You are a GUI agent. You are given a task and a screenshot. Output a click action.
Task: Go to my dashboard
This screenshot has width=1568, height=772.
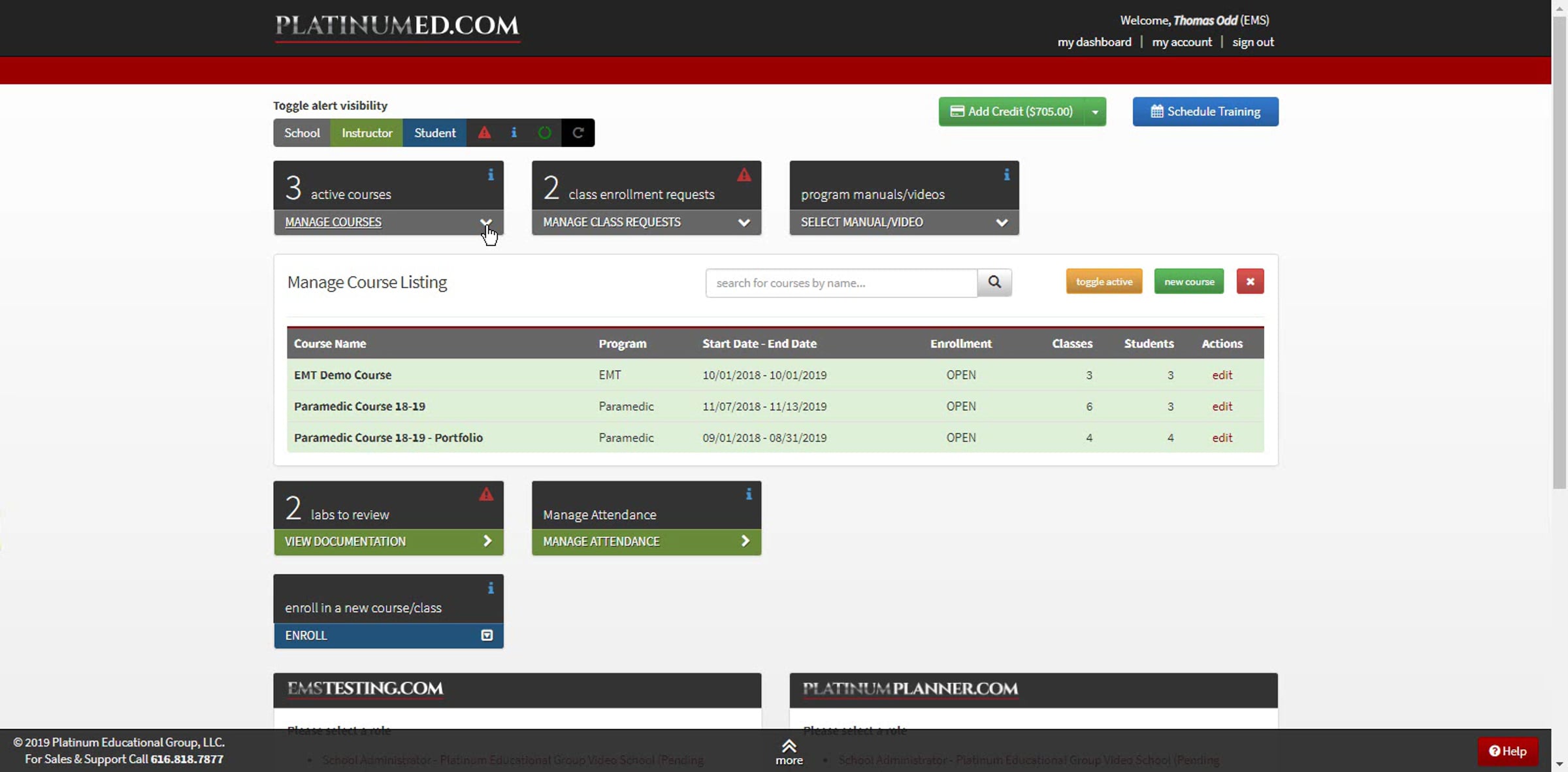(x=1094, y=42)
